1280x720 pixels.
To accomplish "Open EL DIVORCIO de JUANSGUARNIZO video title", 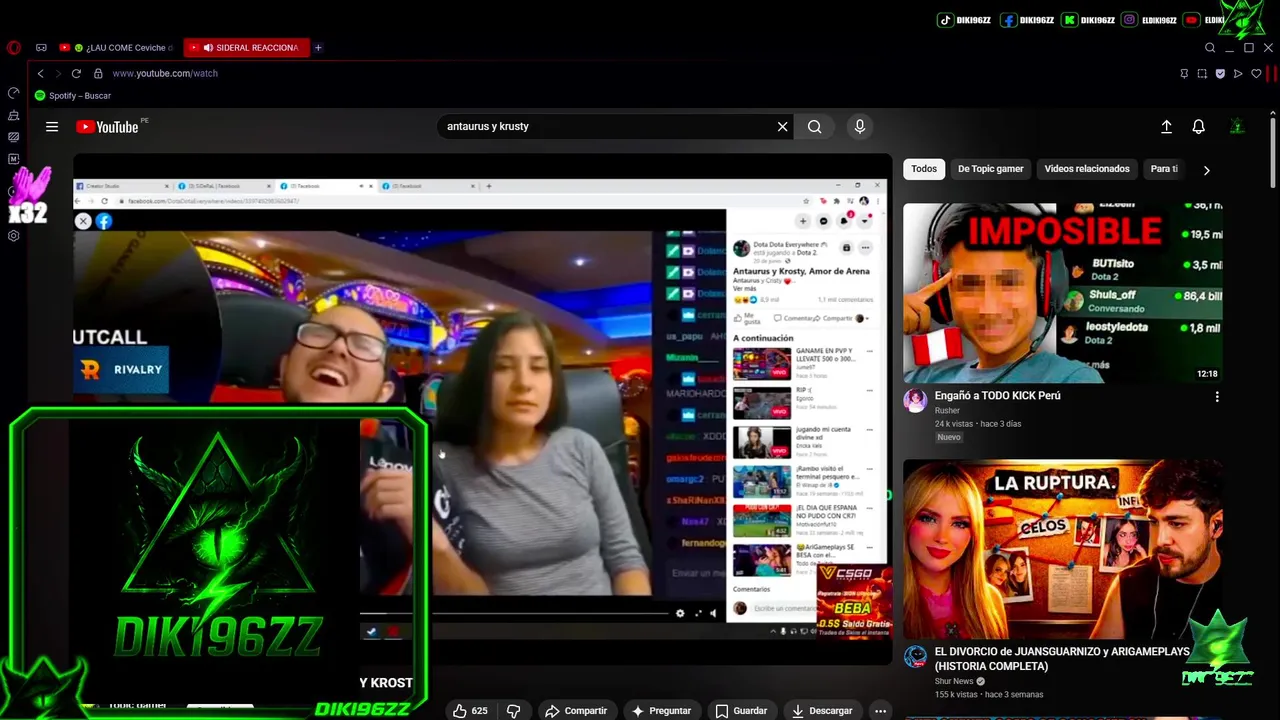I will point(1062,659).
